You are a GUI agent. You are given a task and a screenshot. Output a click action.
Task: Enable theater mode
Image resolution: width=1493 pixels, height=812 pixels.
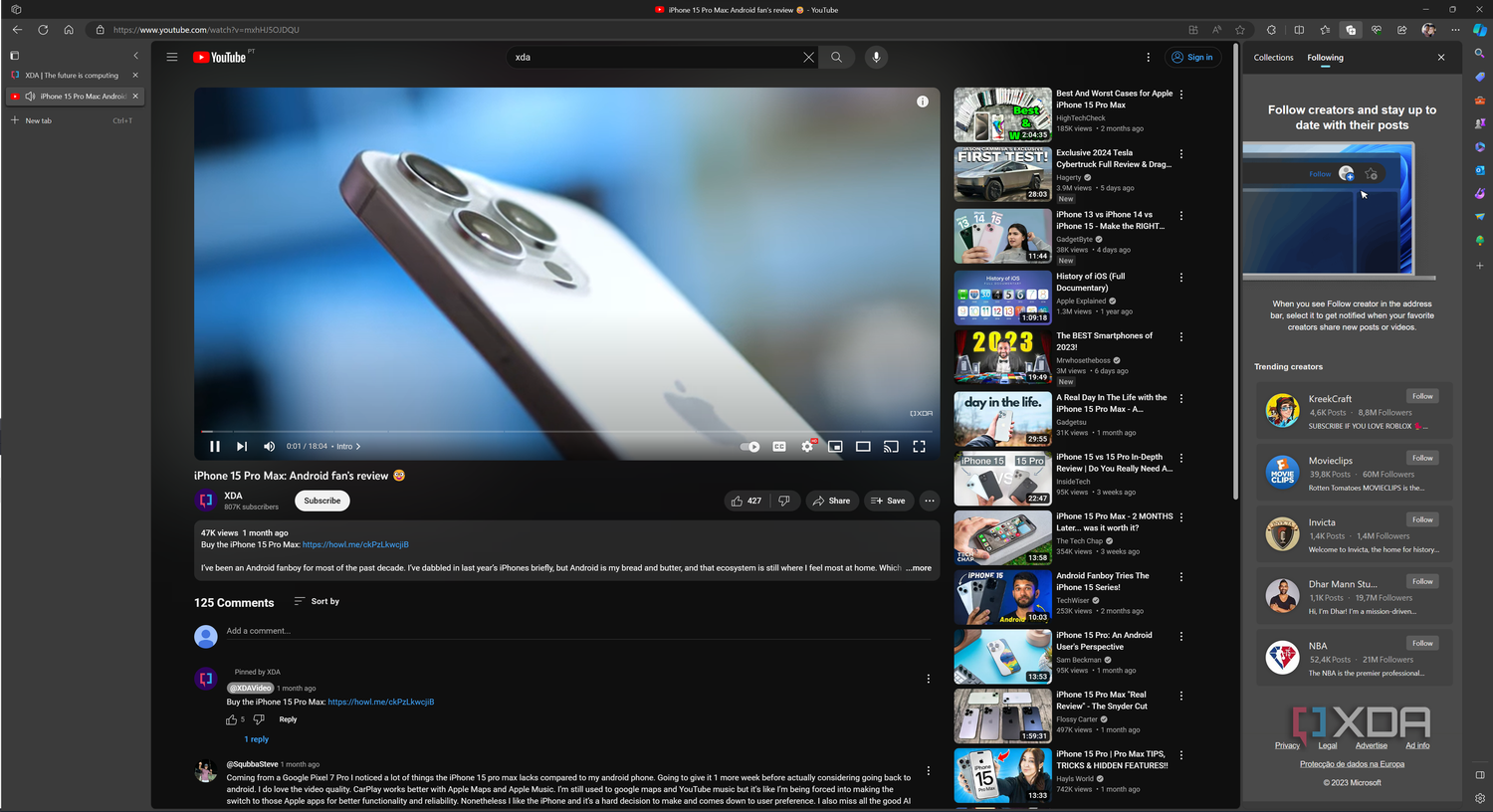(863, 447)
